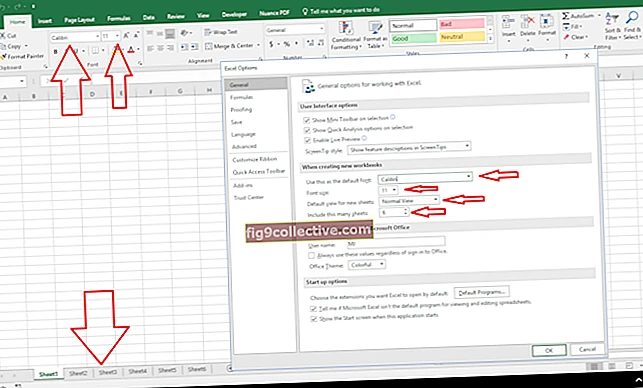
Task: Check Always use these values regardless of sign in
Action: pos(311,255)
